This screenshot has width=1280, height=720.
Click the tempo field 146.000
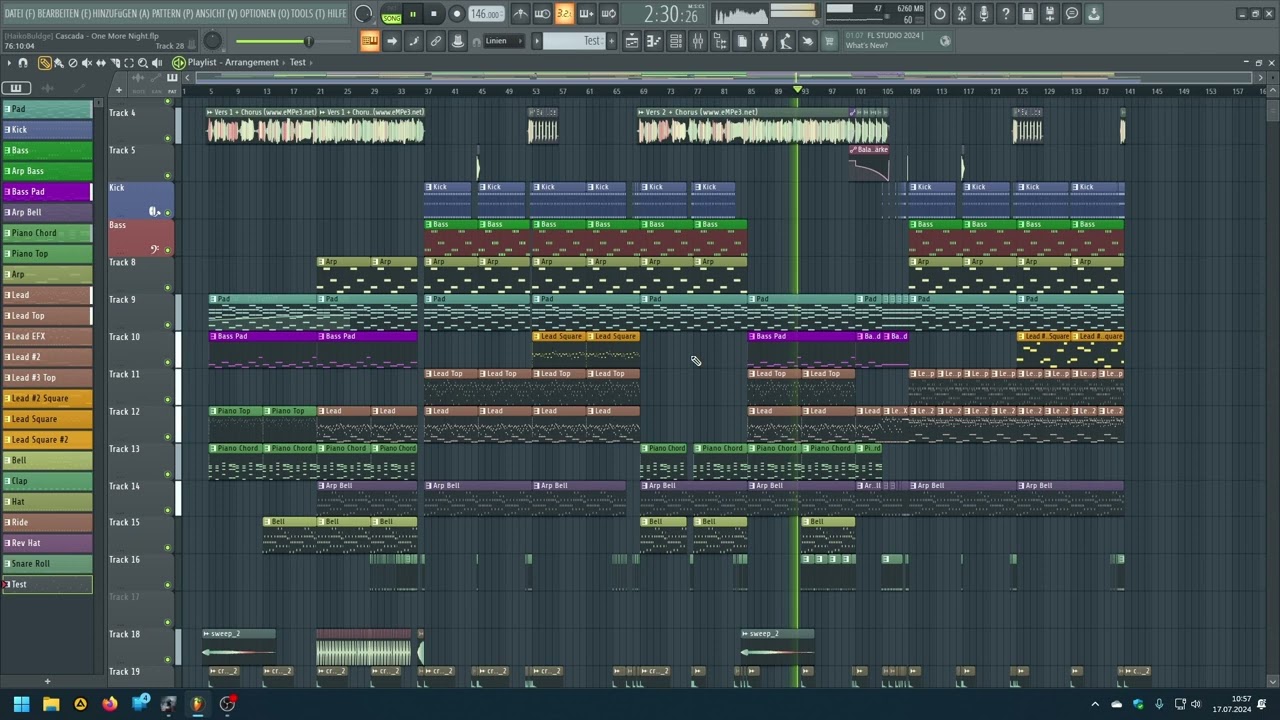pos(486,14)
